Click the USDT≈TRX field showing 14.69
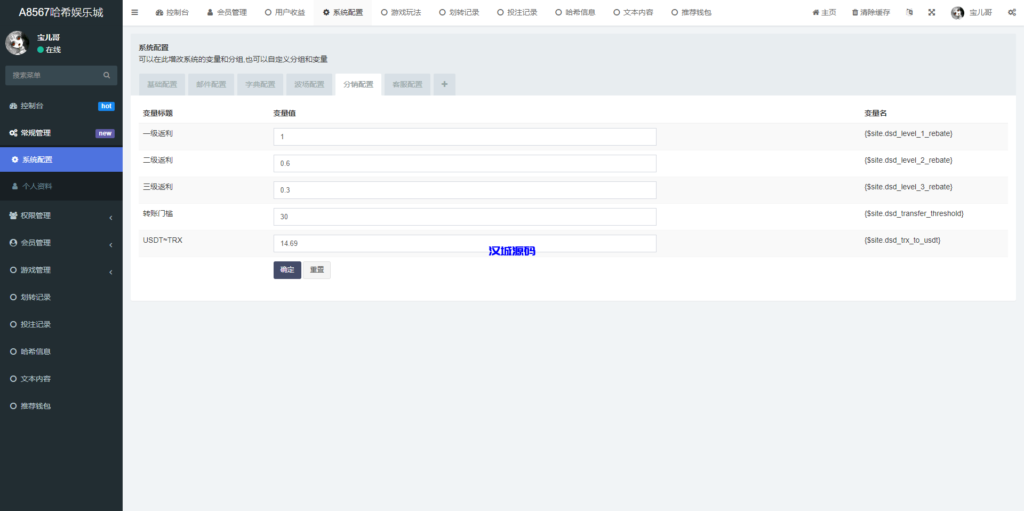The image size is (1024, 511). point(465,243)
